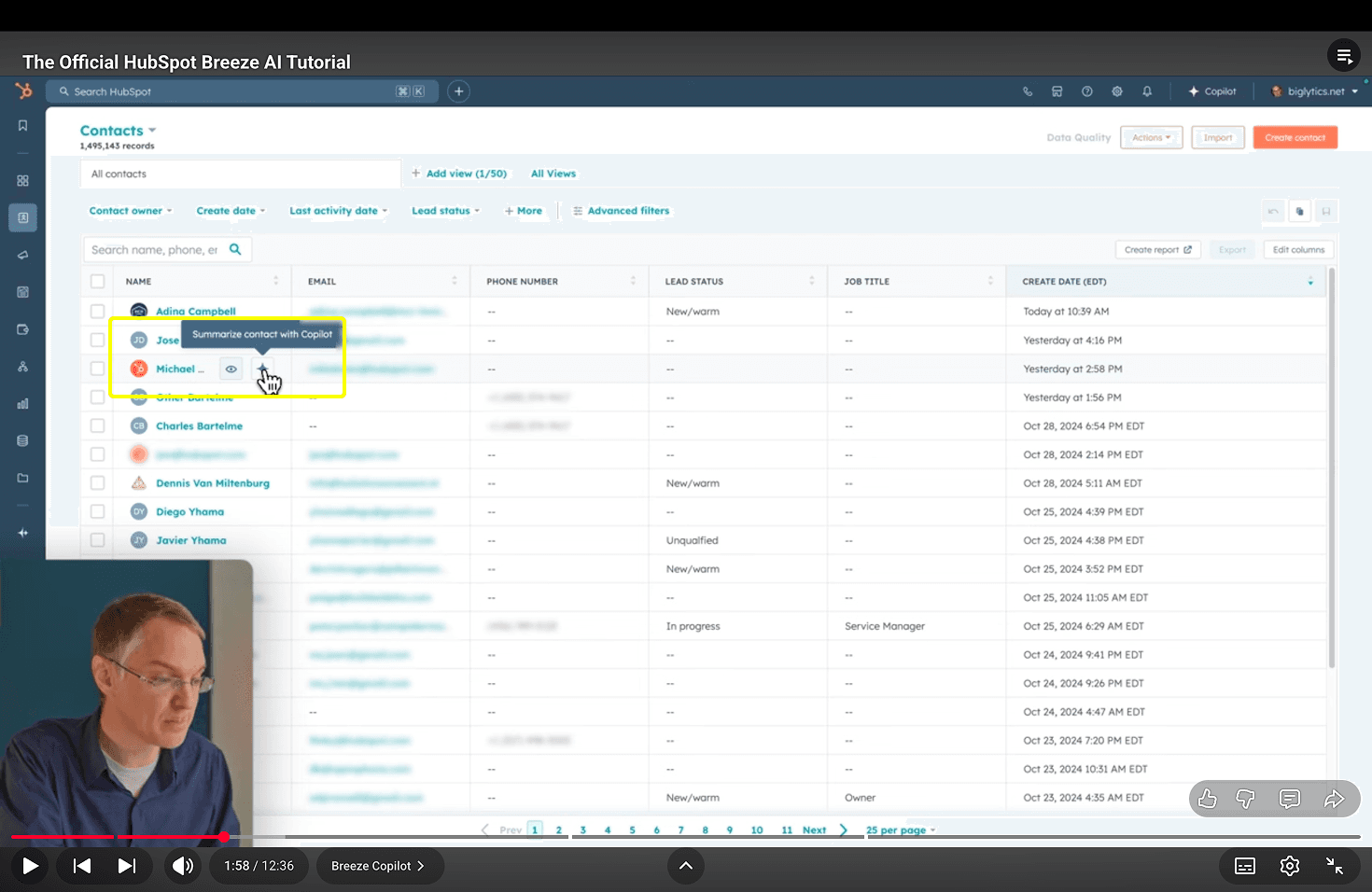Share the video using the arrow icon
1372x892 pixels.
pyautogui.click(x=1334, y=799)
